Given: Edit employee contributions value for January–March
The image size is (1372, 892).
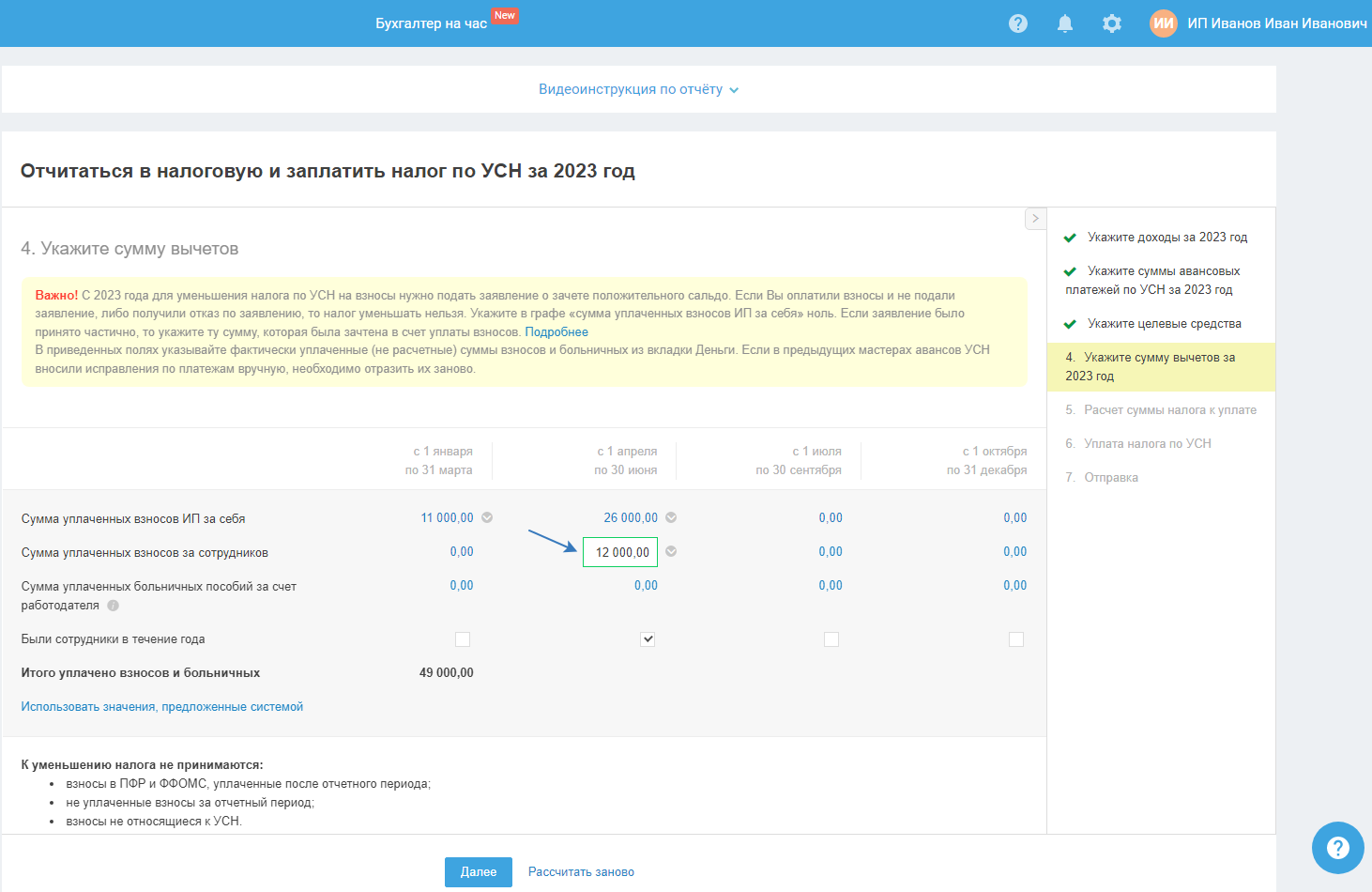Looking at the screenshot, I should coord(462,552).
